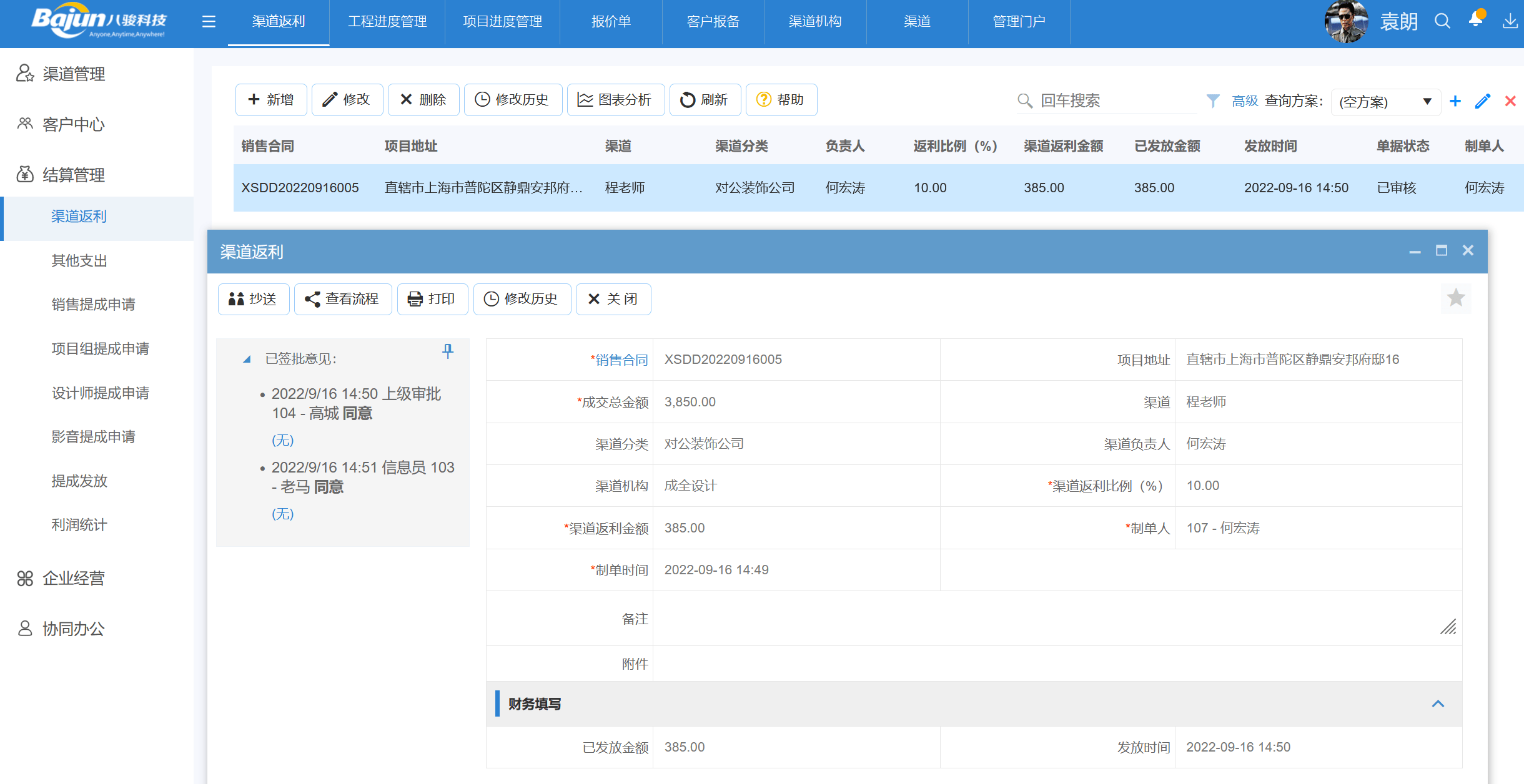Open 图表分析 chart analysis
The height and width of the screenshot is (784, 1524).
[x=585, y=99]
